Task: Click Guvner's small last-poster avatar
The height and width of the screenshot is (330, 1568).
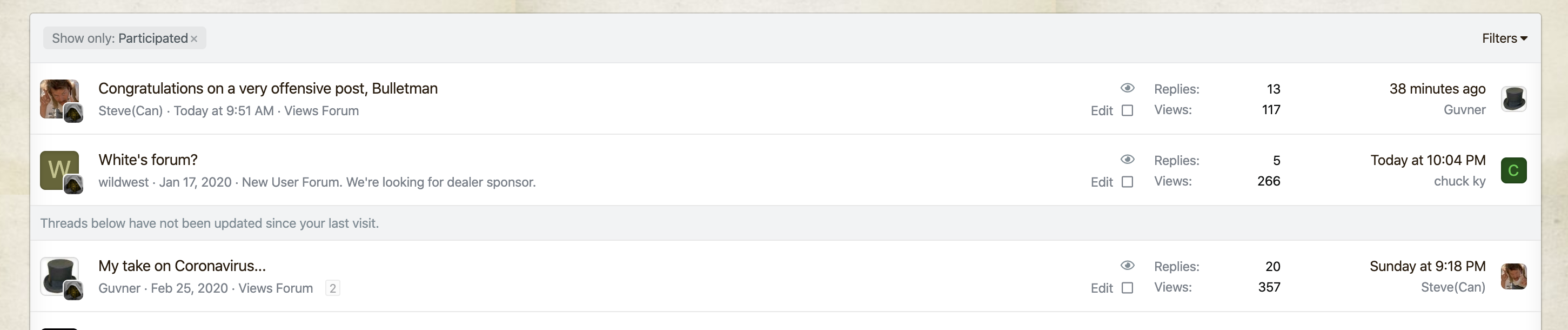Action: pyautogui.click(x=1513, y=99)
